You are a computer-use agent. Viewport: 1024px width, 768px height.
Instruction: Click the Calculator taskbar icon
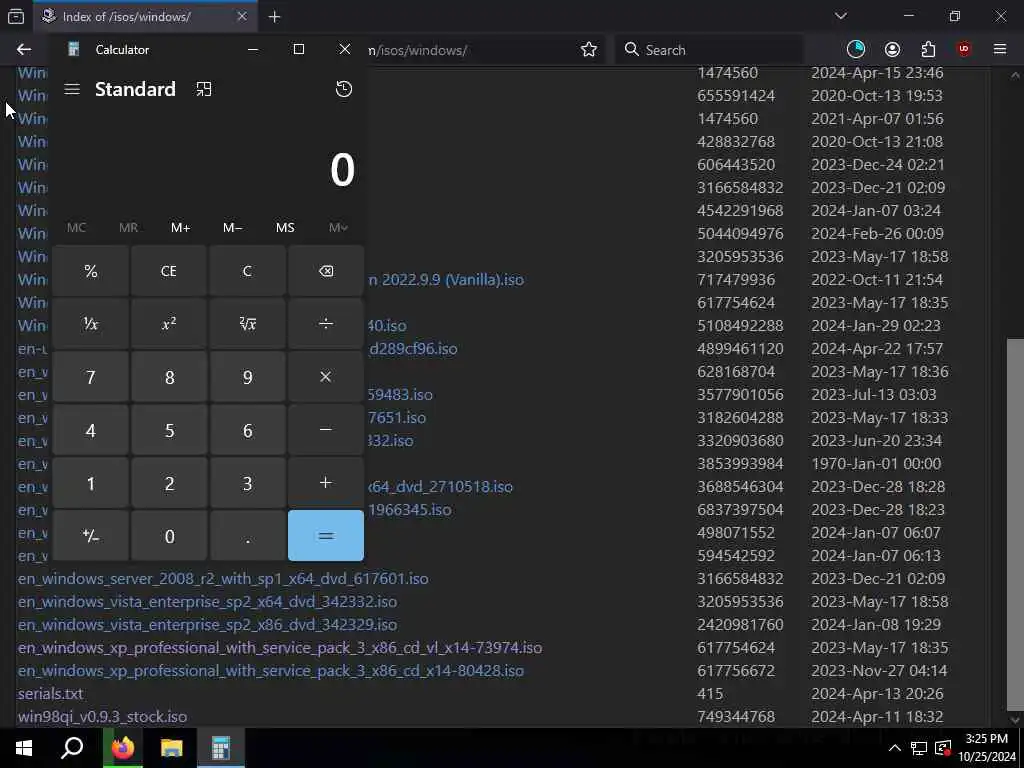coord(221,748)
